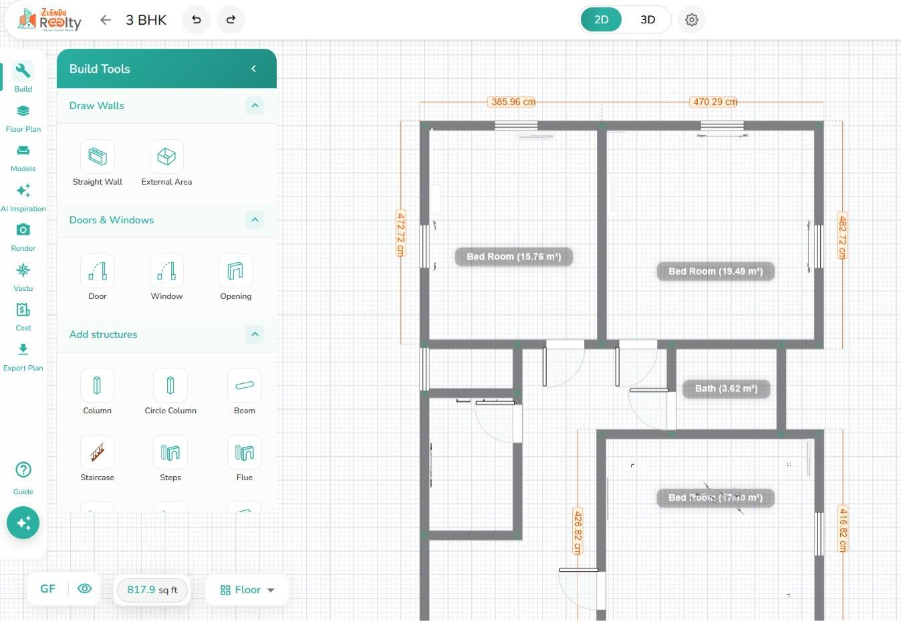Click the 470.29 cm dimension label
Screen dimensions: 901x621
point(714,102)
